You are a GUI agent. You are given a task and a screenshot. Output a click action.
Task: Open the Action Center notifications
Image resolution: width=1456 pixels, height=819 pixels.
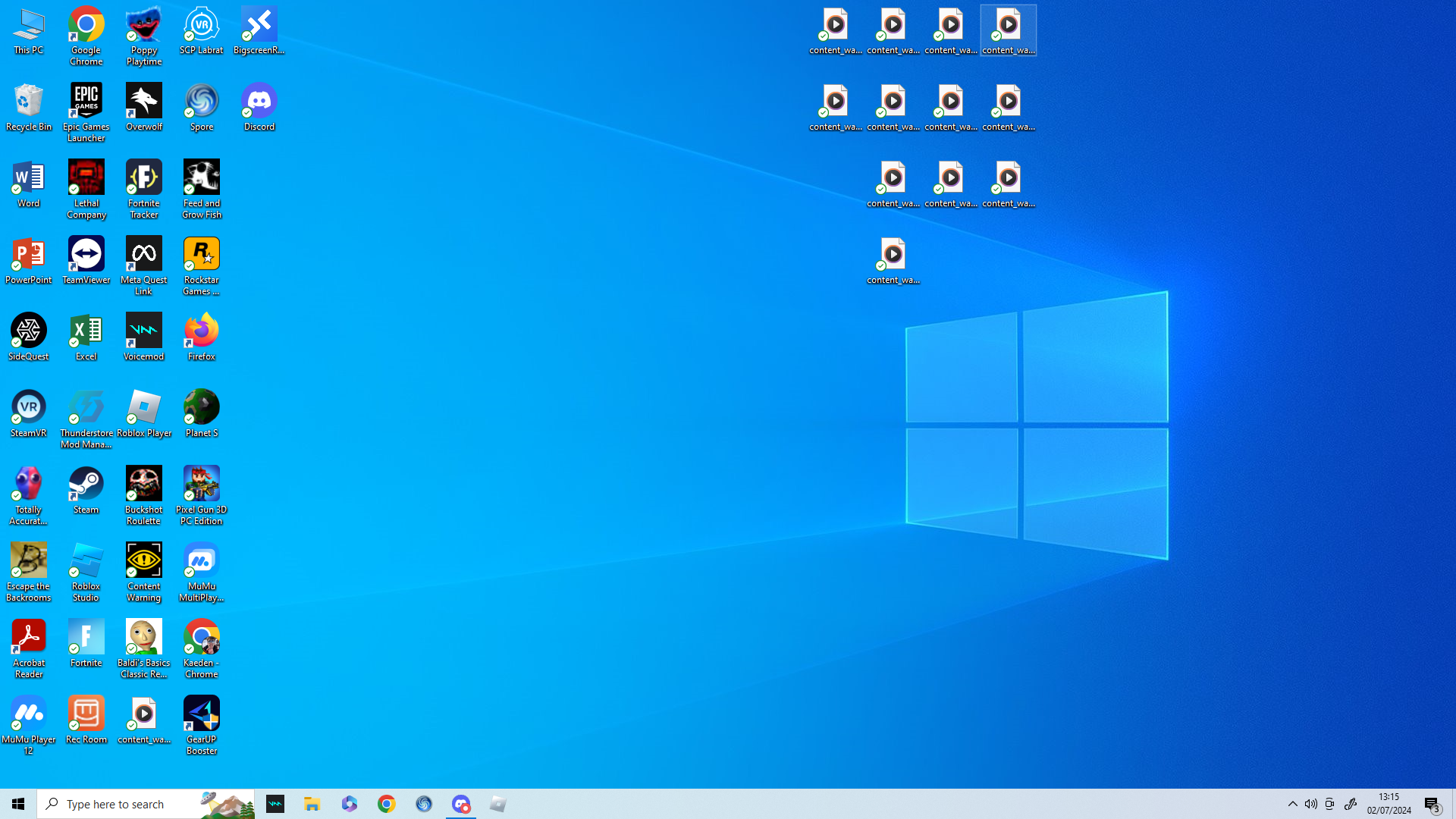click(1432, 804)
